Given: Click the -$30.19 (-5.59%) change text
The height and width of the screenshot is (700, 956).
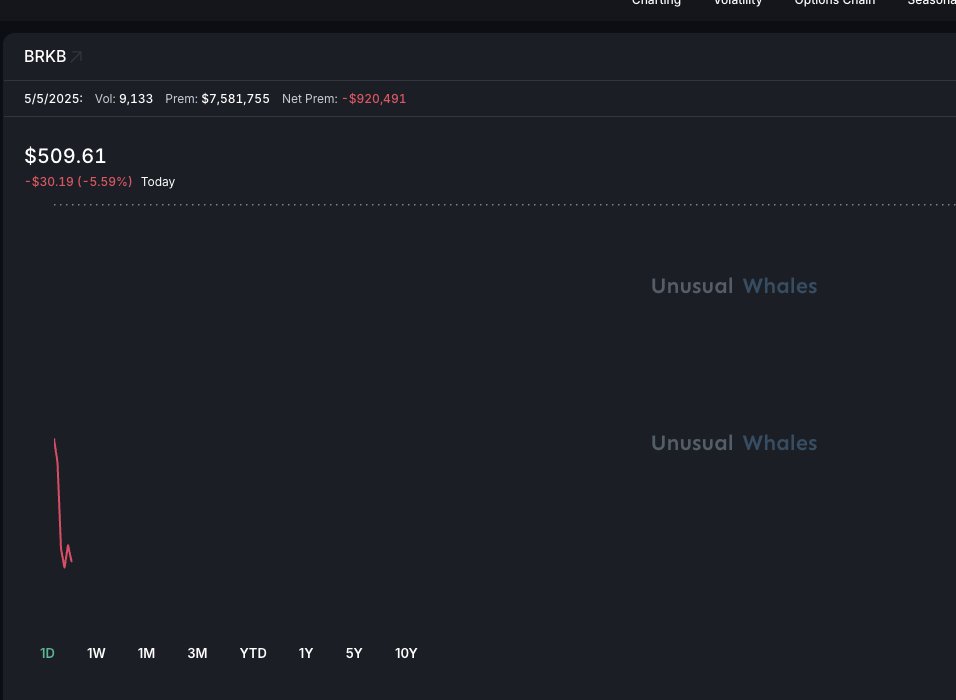Looking at the screenshot, I should pyautogui.click(x=79, y=182).
